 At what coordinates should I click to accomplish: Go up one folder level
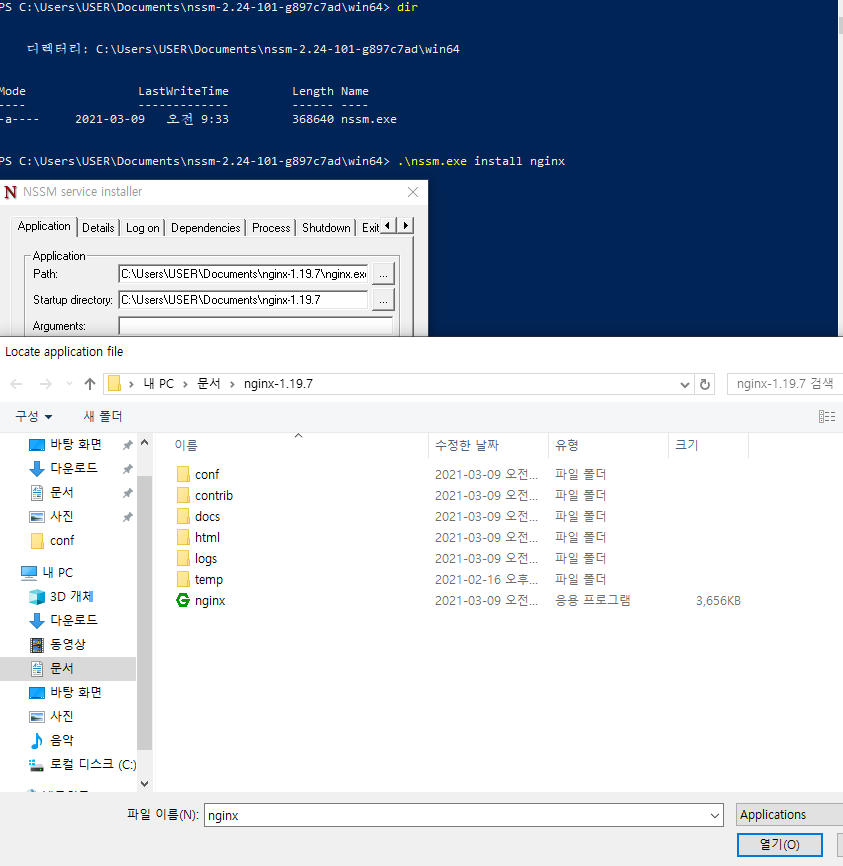(90, 384)
